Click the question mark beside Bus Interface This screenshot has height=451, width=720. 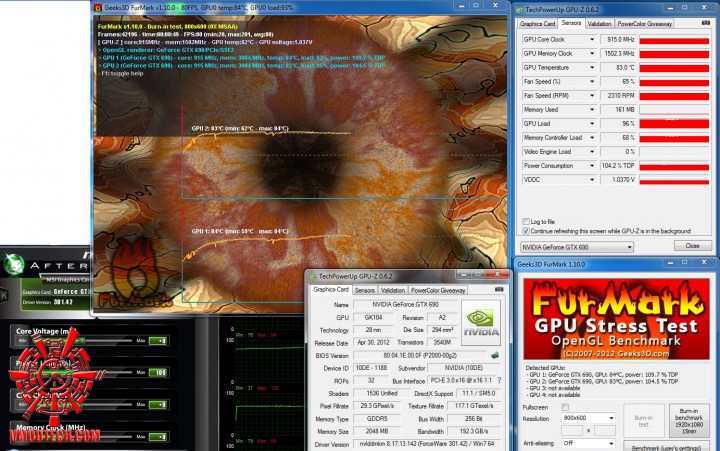point(499,380)
